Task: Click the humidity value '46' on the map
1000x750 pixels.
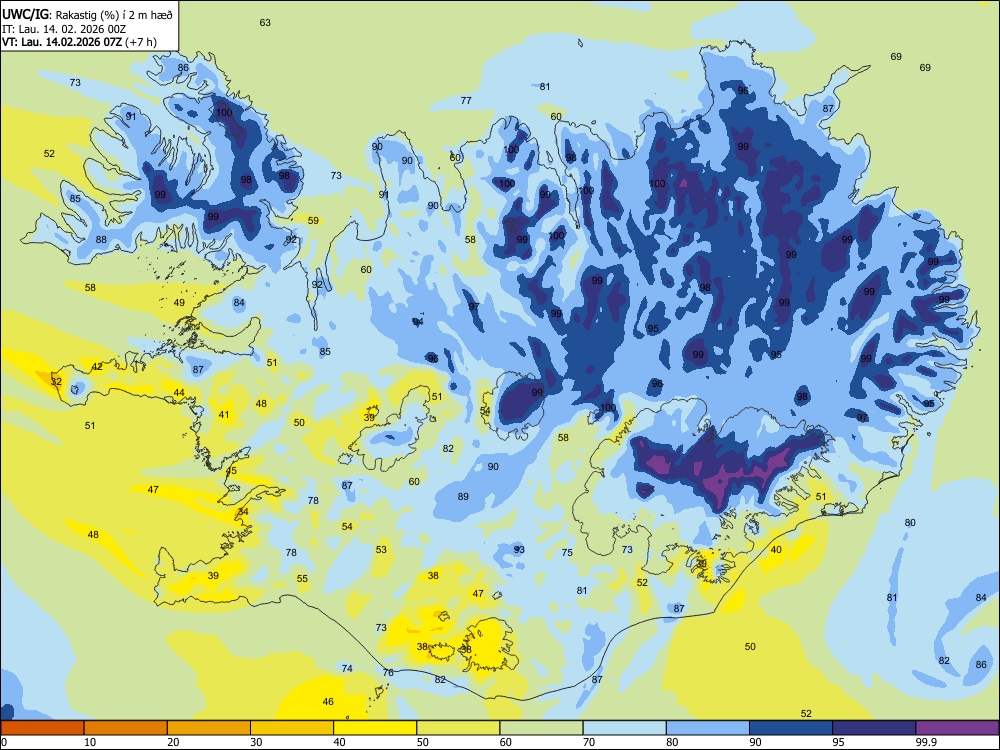Action: [x=328, y=702]
